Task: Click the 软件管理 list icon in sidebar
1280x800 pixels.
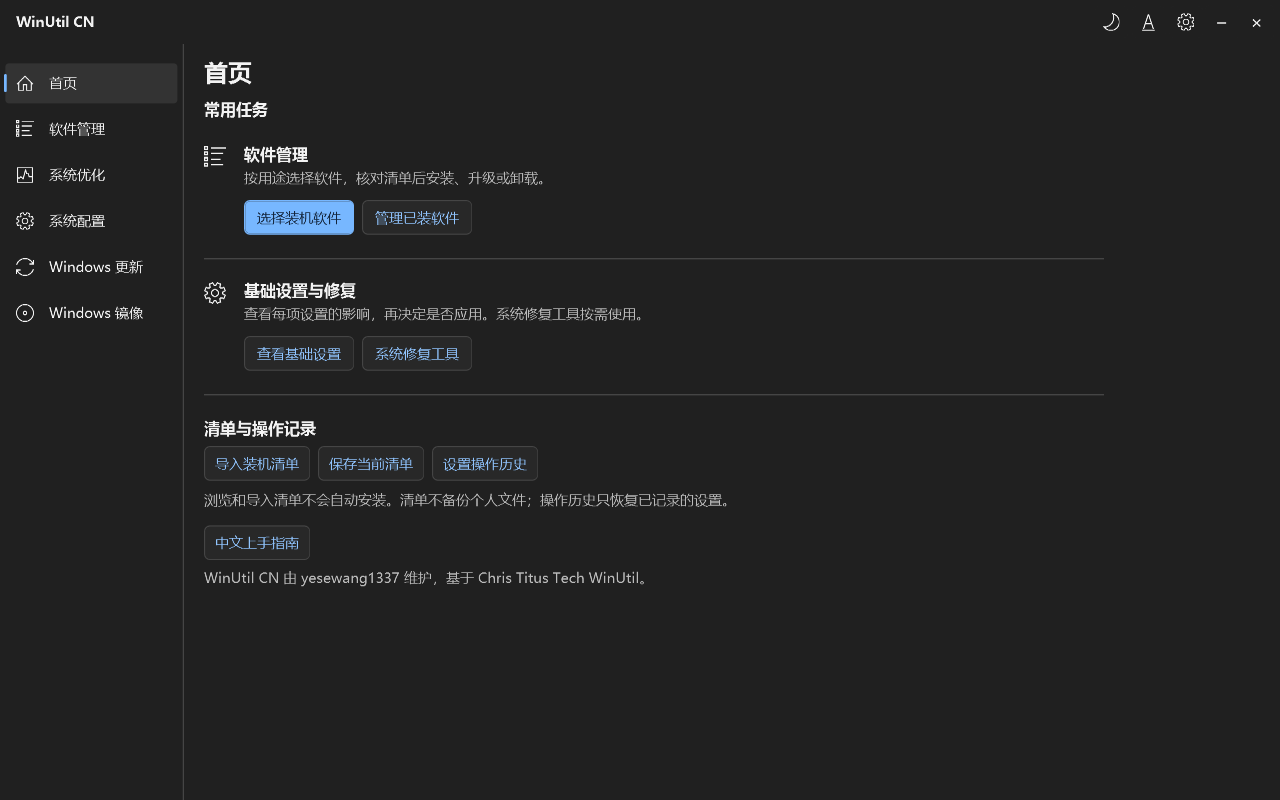Action: [25, 129]
